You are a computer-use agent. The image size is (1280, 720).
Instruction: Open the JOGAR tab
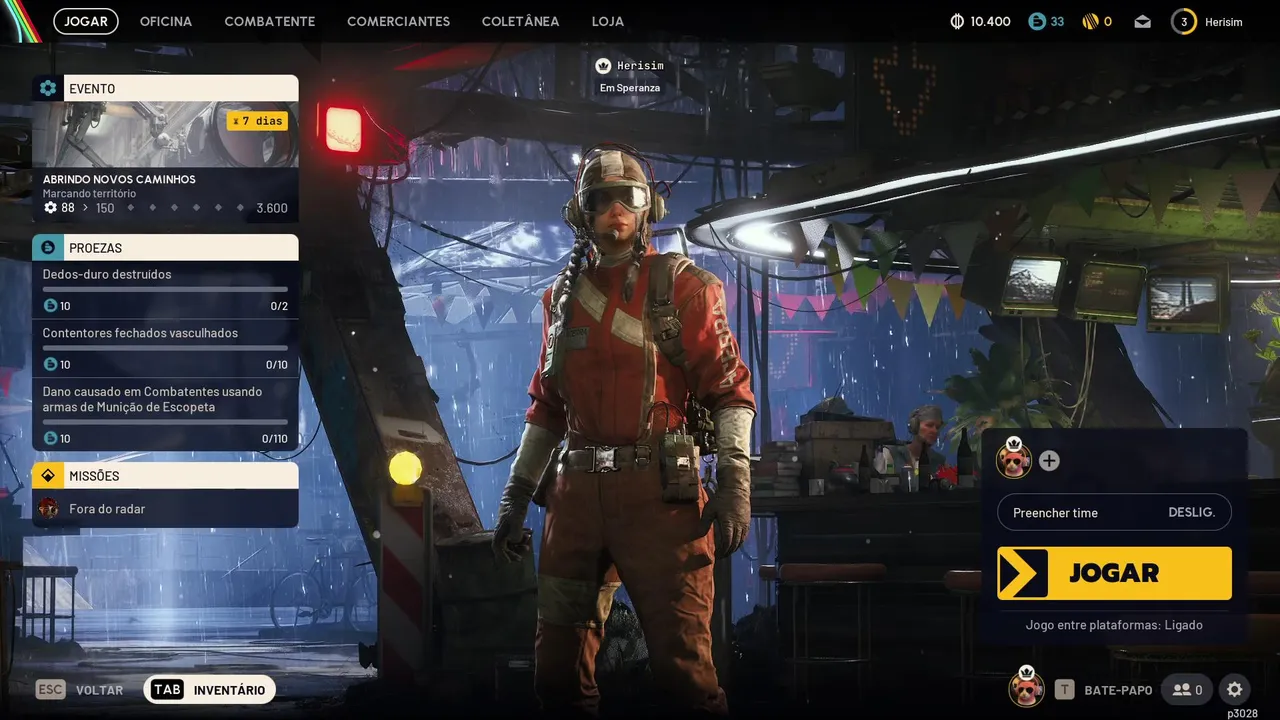pos(86,21)
